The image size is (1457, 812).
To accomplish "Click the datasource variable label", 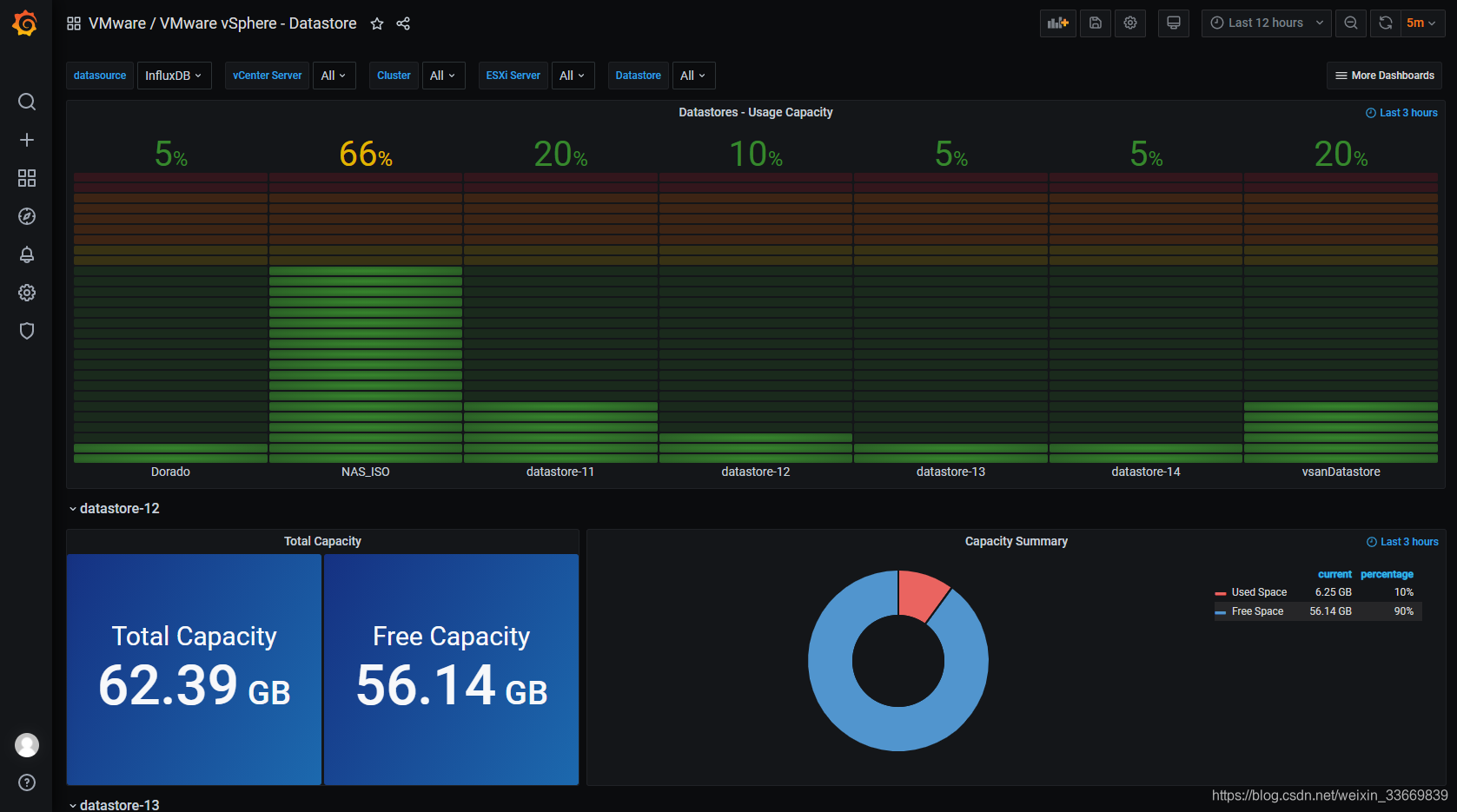I will click(100, 76).
